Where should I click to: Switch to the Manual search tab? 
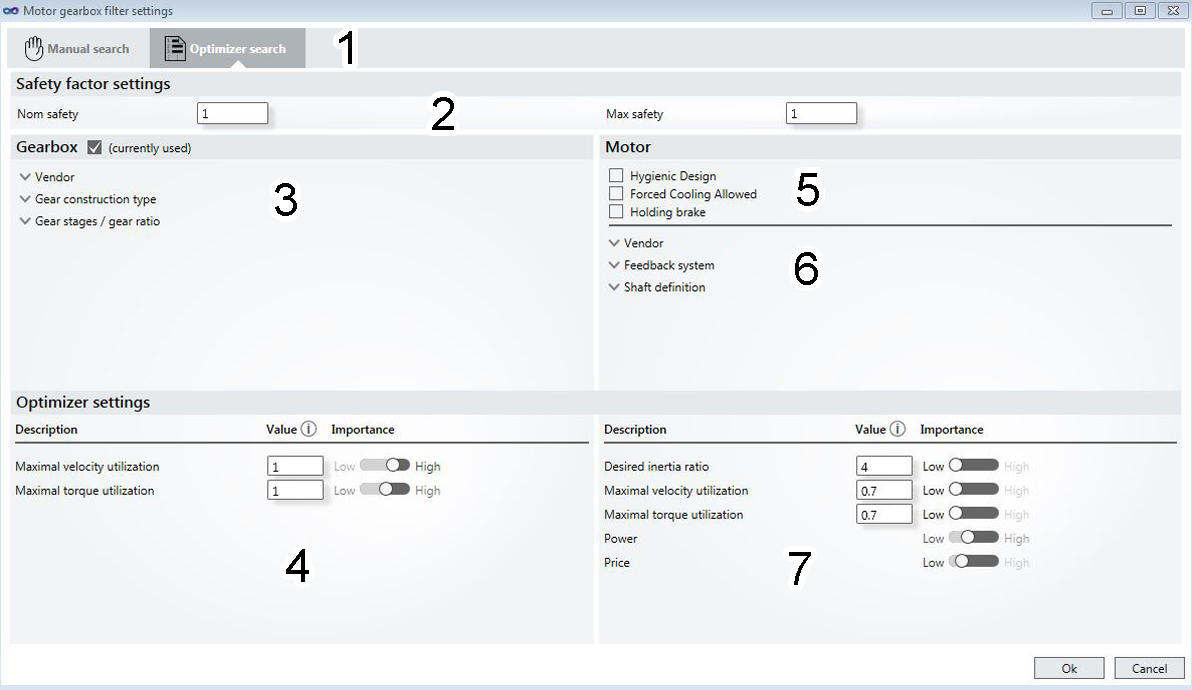coord(77,49)
